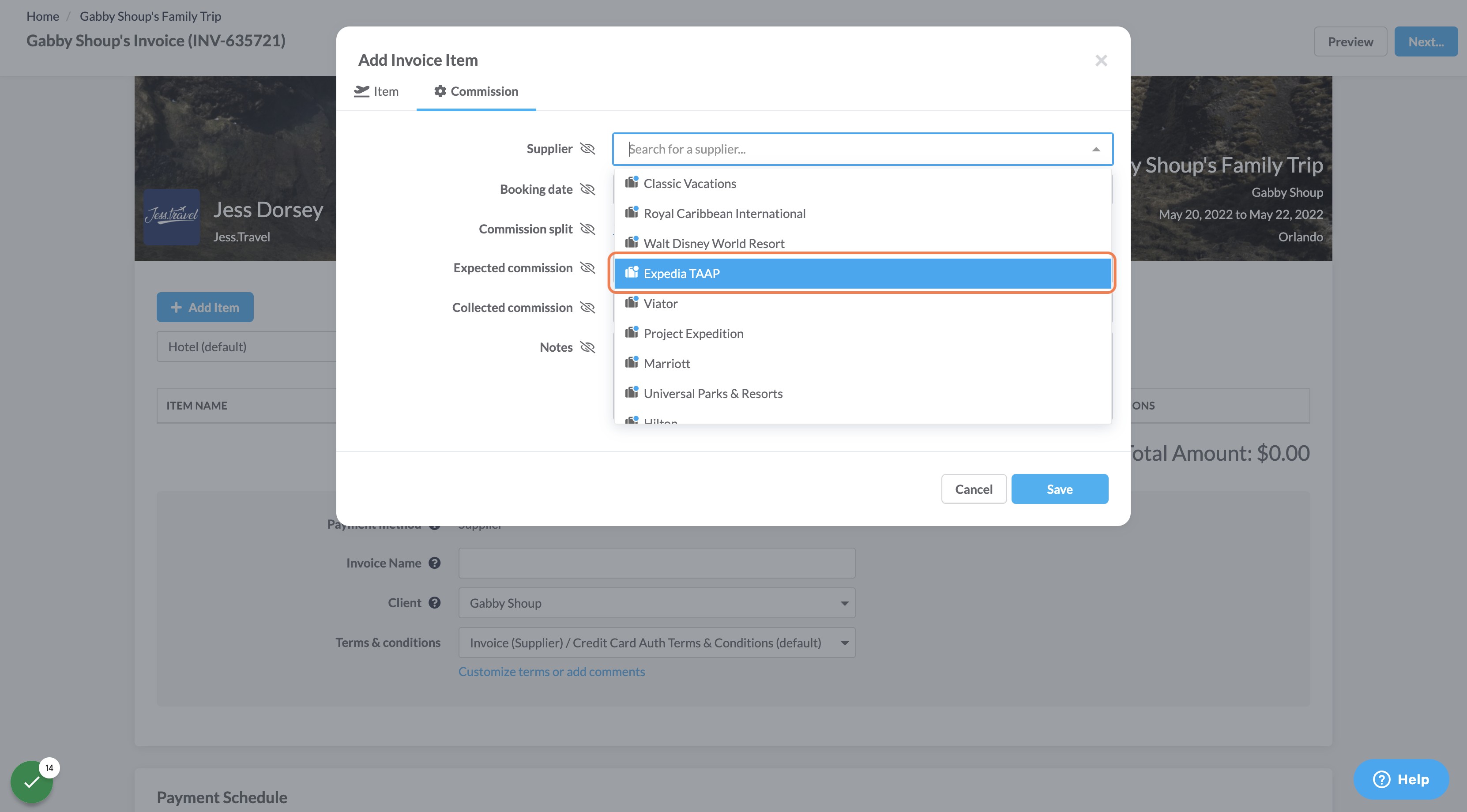Click the Invoice Name input field
The image size is (1467, 812).
pyautogui.click(x=657, y=563)
